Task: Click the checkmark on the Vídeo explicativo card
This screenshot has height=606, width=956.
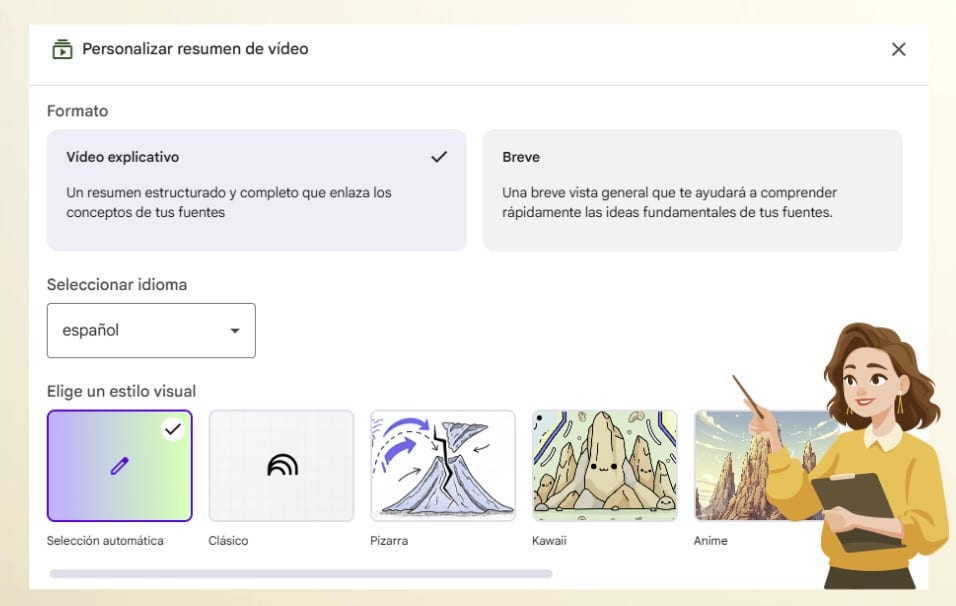Action: (438, 156)
